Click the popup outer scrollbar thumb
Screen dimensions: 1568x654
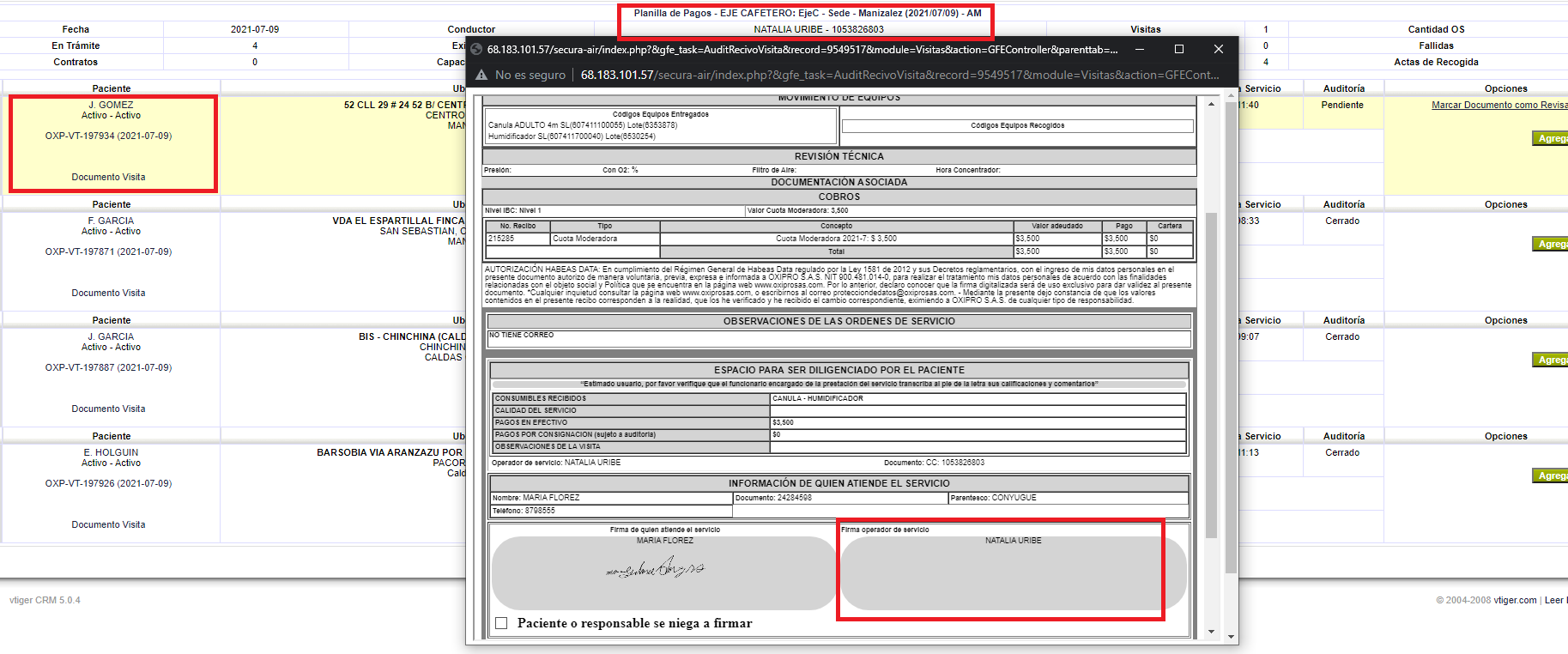coord(1231,337)
